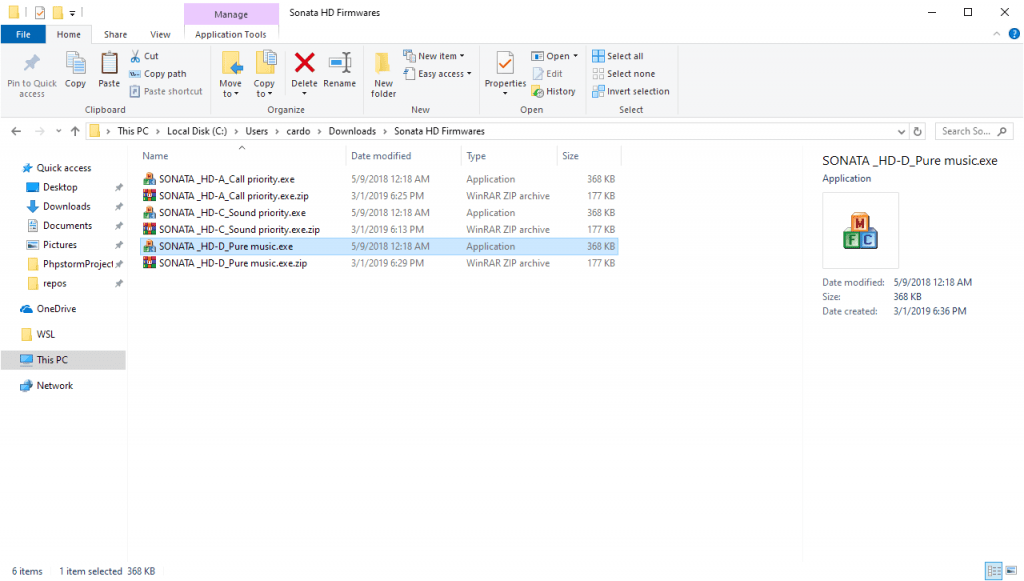Open OneDrive in navigation pane
Screen dimensions: 1024x581
pyautogui.click(x=56, y=309)
